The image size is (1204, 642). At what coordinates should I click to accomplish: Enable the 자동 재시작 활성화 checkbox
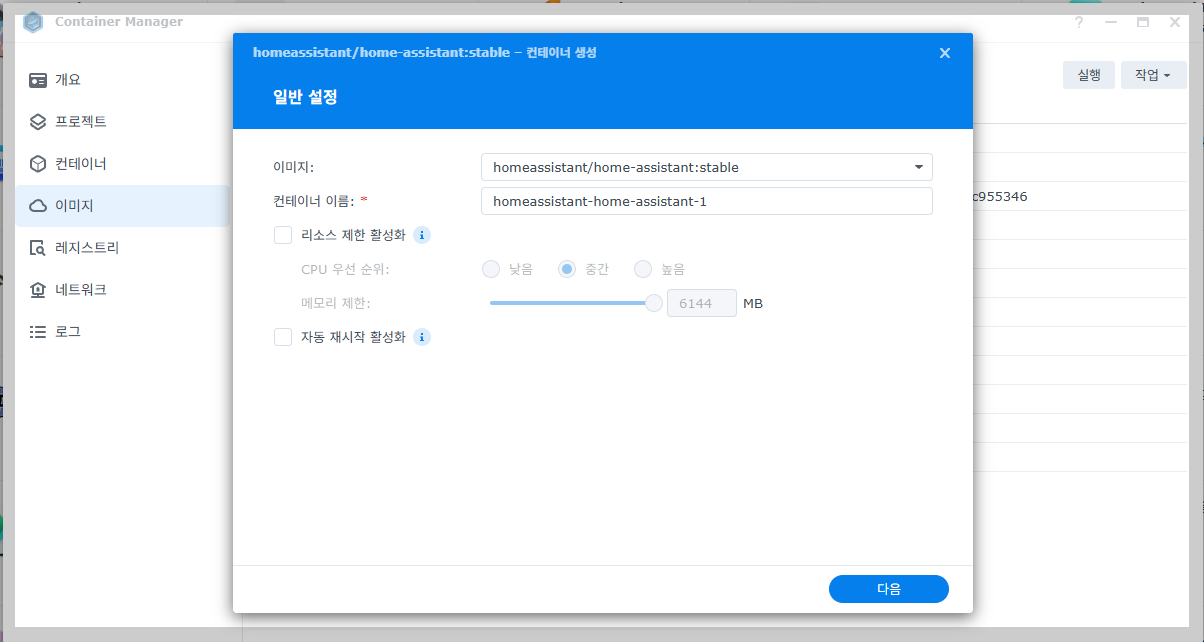(283, 338)
